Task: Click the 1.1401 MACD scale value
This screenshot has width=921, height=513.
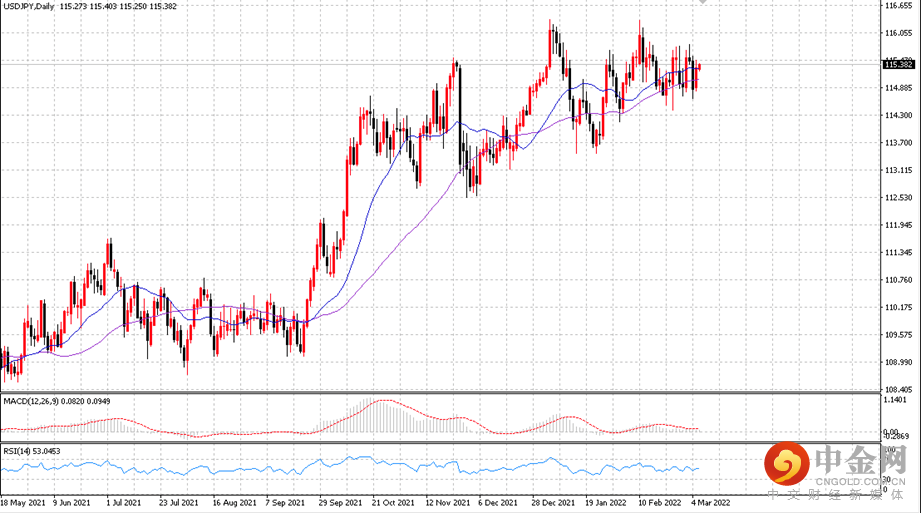Action: (x=898, y=400)
